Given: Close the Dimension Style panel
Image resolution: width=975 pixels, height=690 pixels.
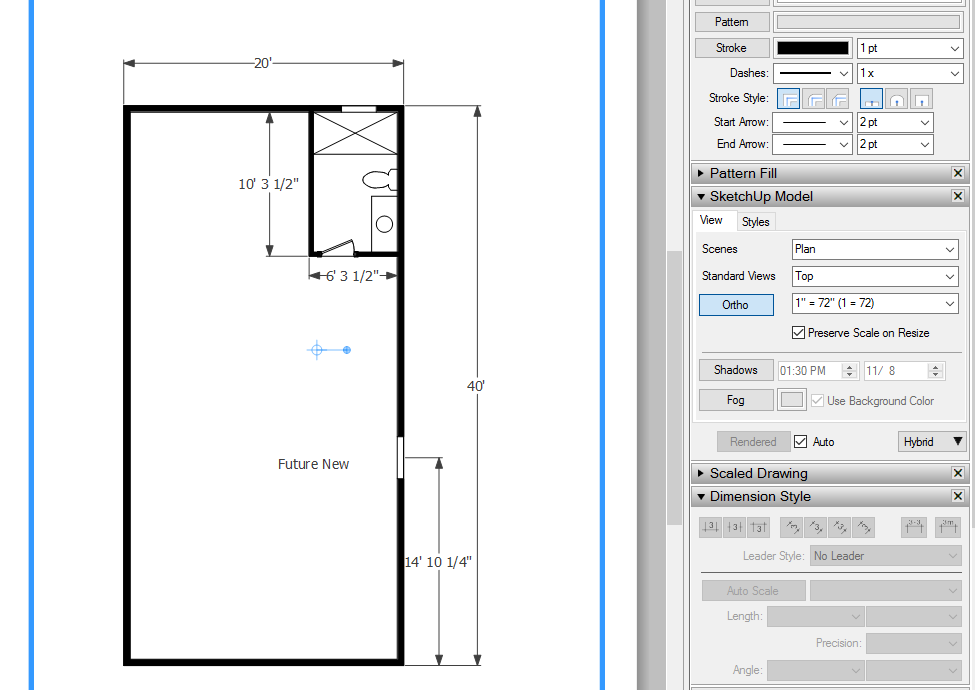Looking at the screenshot, I should tap(958, 496).
